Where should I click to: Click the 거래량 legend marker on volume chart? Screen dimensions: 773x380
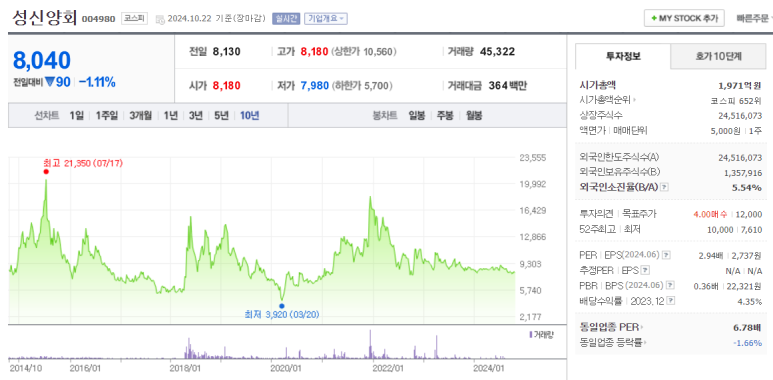coord(530,335)
